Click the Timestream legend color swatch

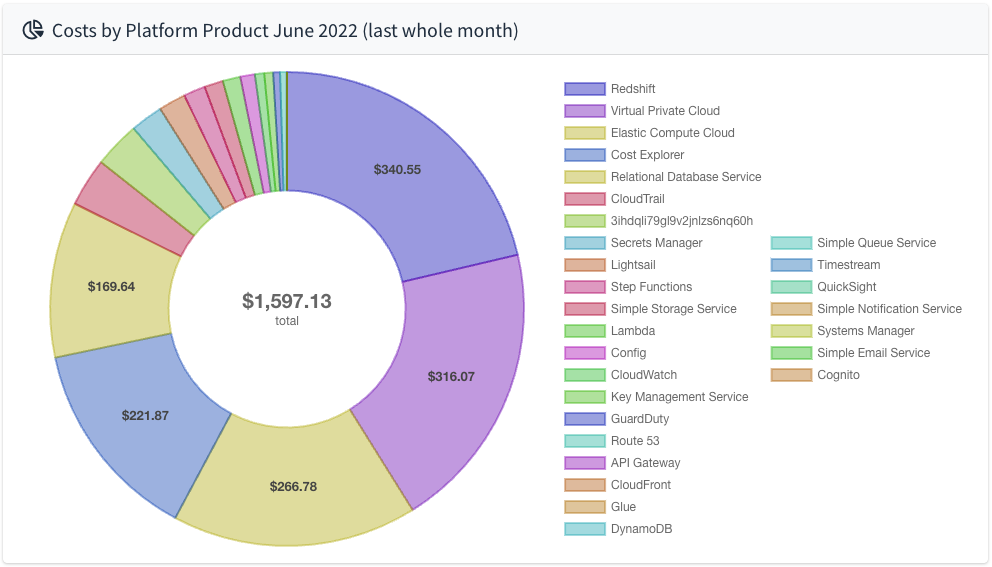coord(791,265)
